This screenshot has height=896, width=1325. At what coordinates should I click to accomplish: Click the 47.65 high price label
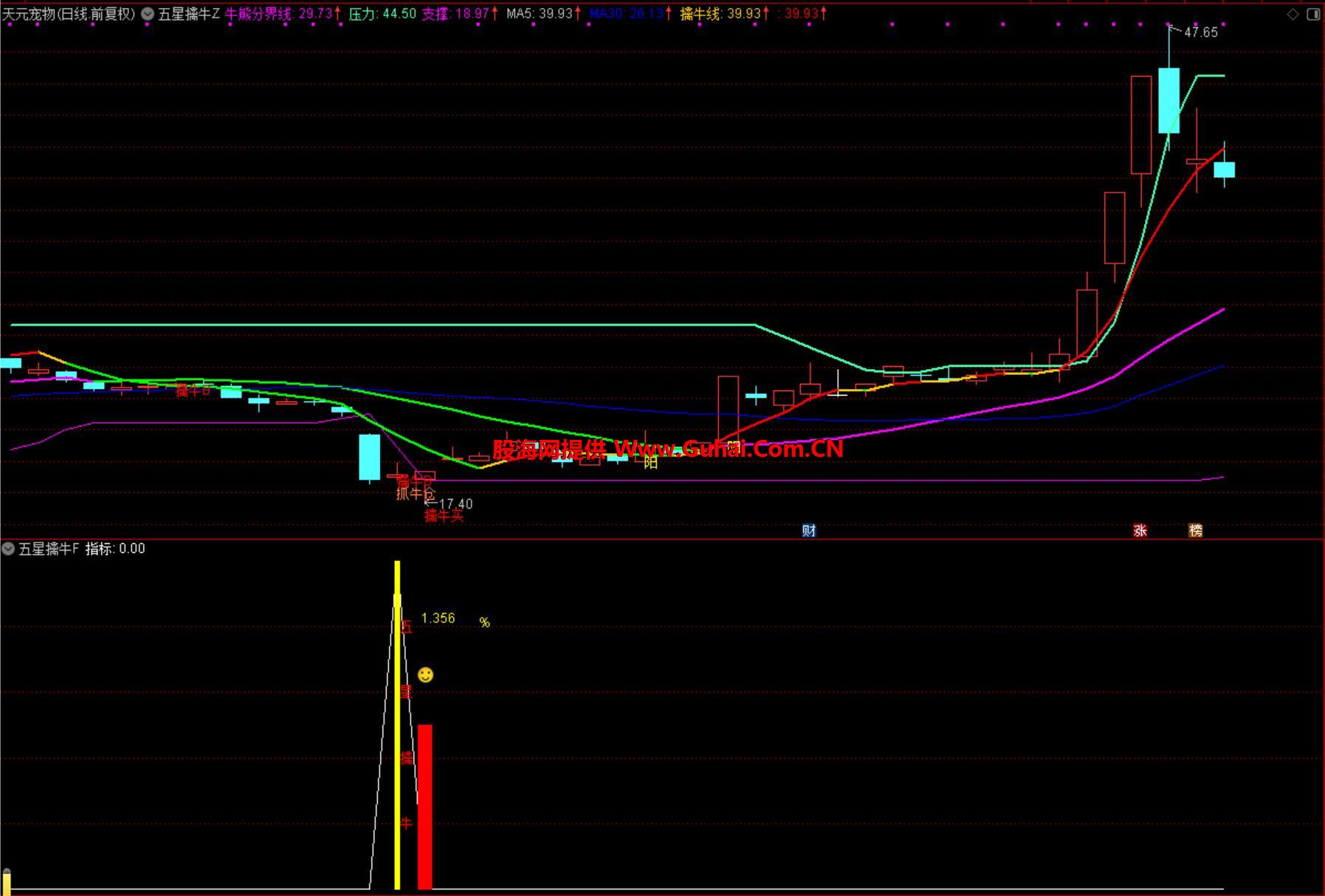coord(1201,32)
